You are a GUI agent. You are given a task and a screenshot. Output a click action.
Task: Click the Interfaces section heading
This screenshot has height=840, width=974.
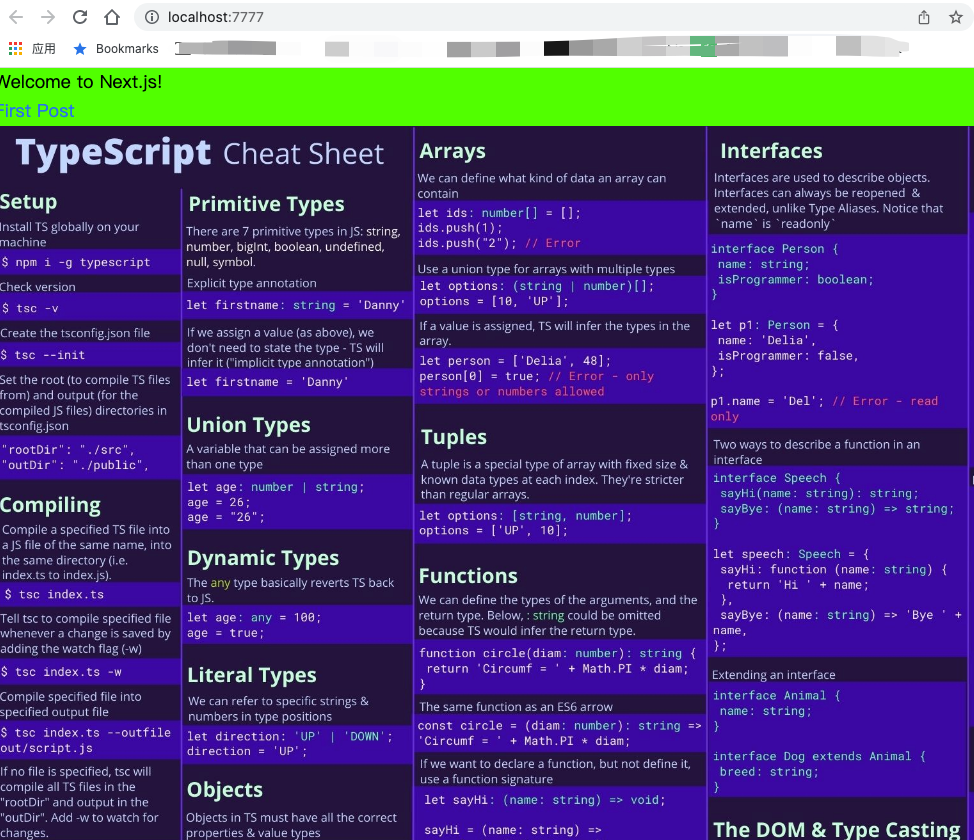pyautogui.click(x=771, y=151)
